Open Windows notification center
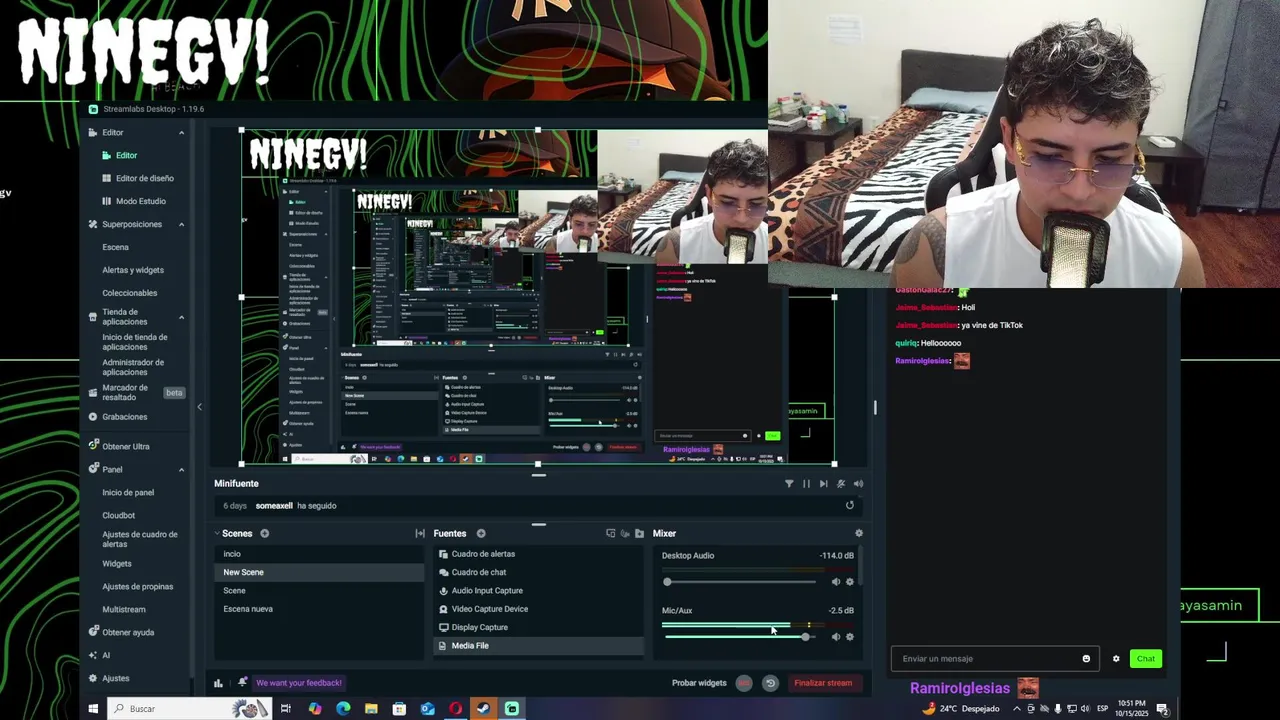Viewport: 1280px width, 720px height. click(1163, 709)
